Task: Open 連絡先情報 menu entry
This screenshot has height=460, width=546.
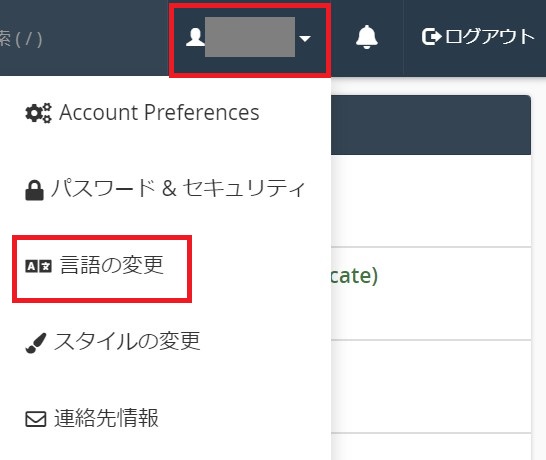Action: pyautogui.click(x=106, y=418)
